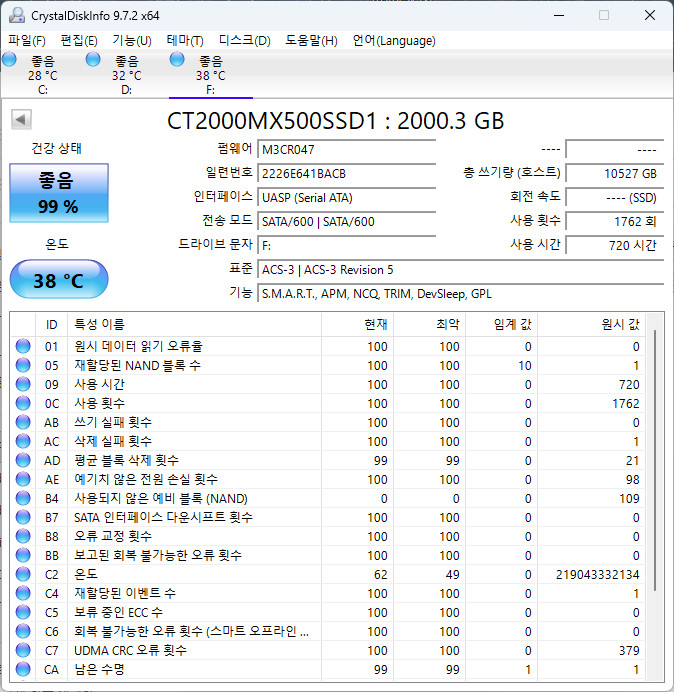Click the standard field ACS-3 Revision 5
Image resolution: width=674 pixels, height=692 pixels.
click(x=460, y=269)
